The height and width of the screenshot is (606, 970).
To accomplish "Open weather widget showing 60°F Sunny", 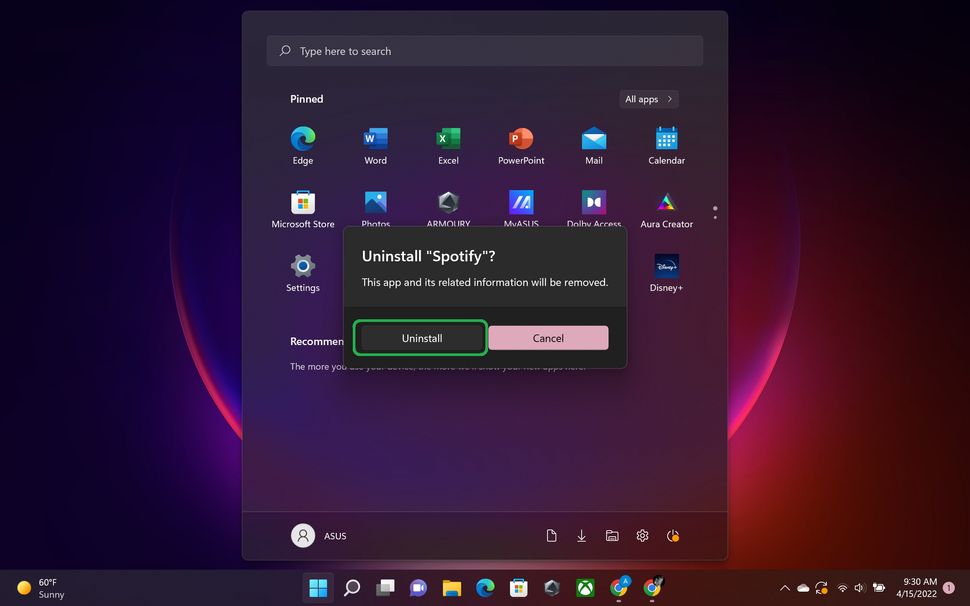I will (x=40, y=587).
